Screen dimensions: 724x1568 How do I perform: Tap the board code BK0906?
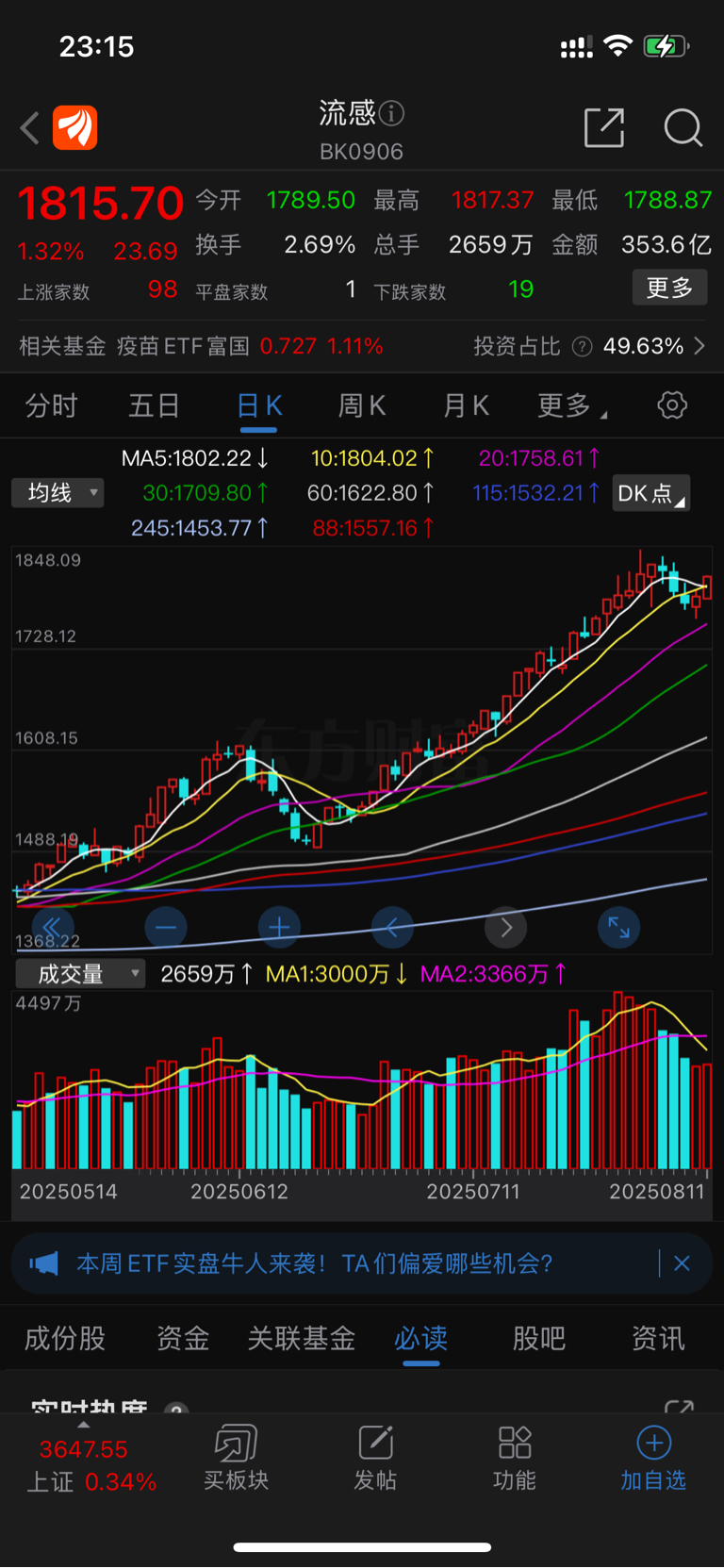(x=361, y=152)
